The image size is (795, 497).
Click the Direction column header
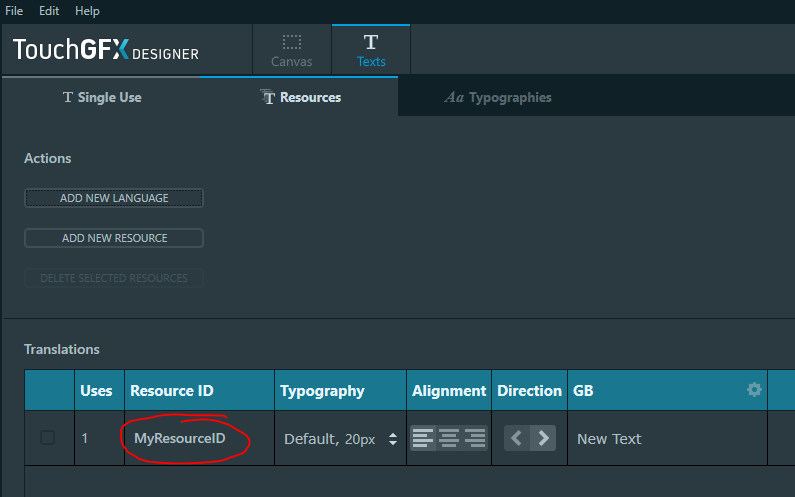529,390
